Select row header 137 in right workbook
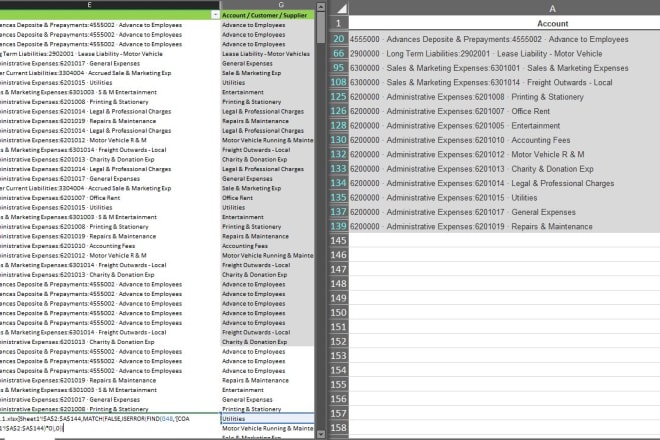Screen dimensions: 660x440 (338, 212)
